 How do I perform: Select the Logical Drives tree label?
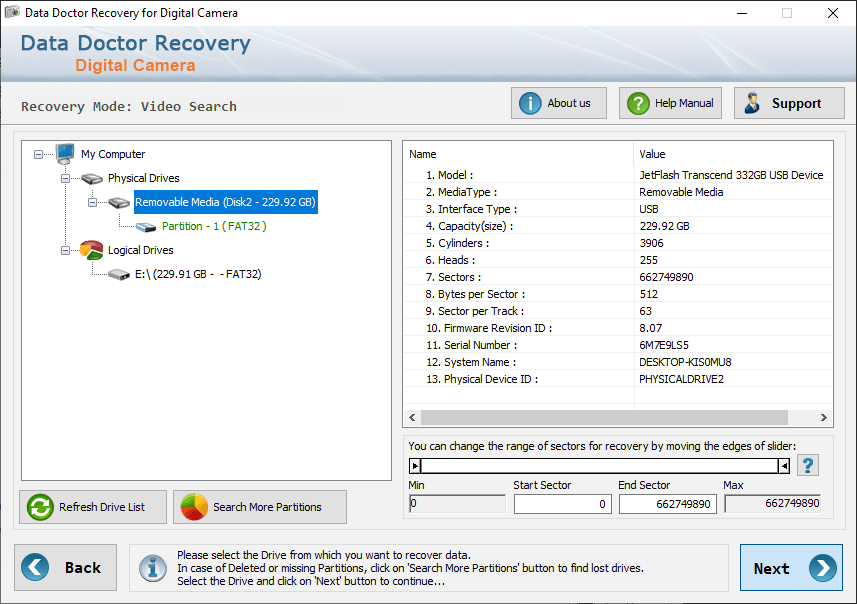tap(140, 250)
